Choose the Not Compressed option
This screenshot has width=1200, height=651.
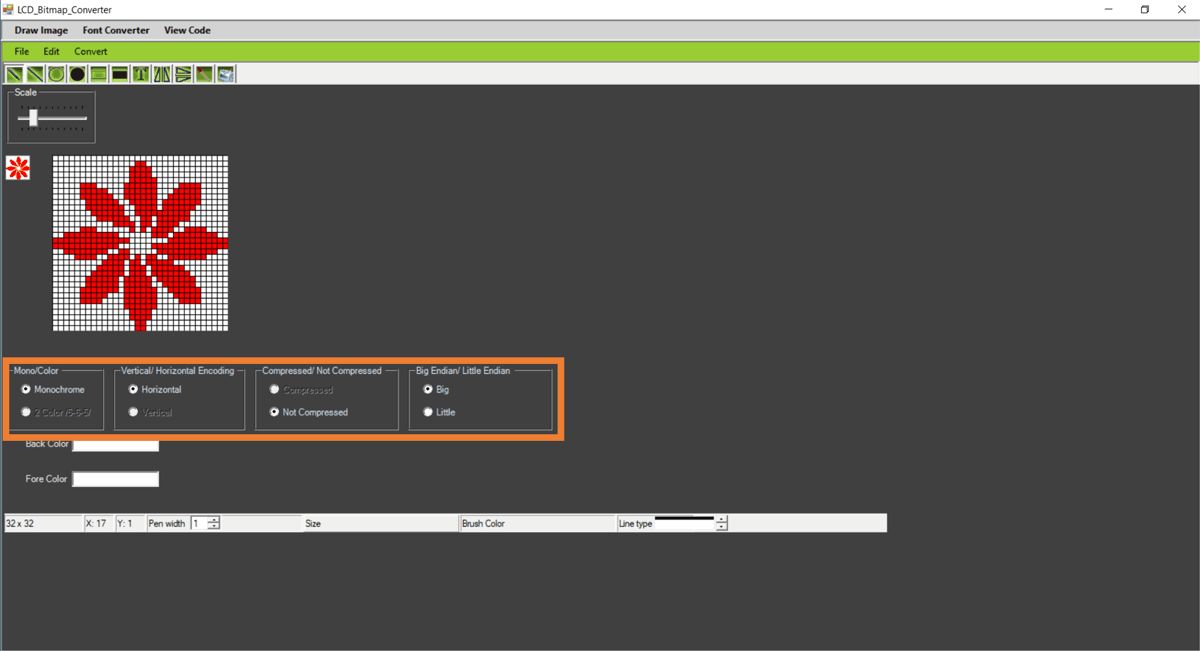click(274, 412)
